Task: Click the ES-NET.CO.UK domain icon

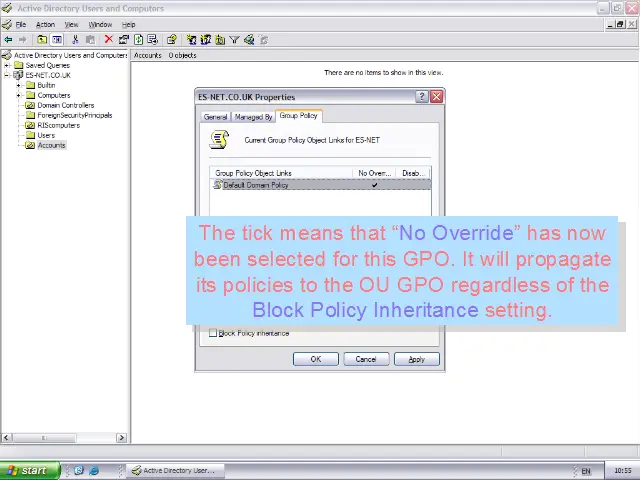Action: point(18,75)
